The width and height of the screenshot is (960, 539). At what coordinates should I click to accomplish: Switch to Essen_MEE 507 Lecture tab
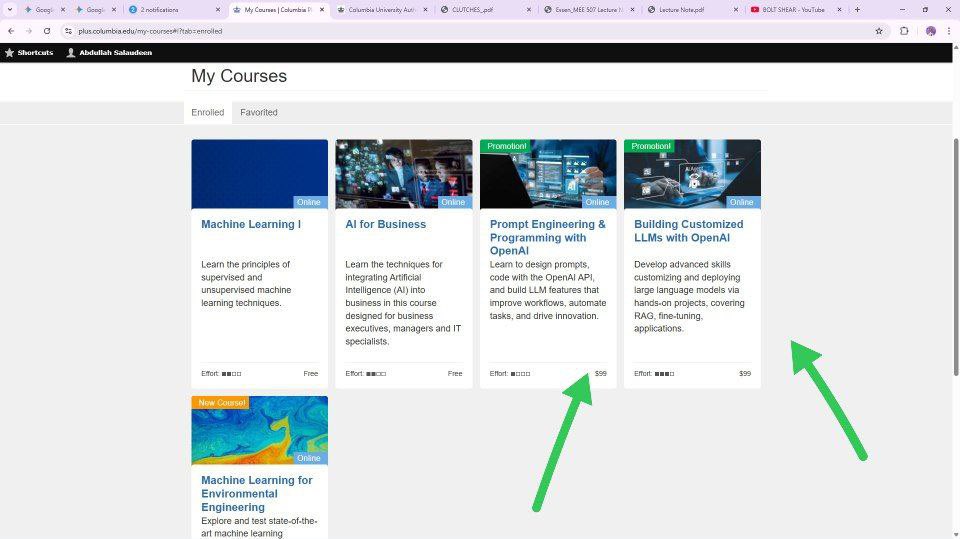tap(590, 10)
